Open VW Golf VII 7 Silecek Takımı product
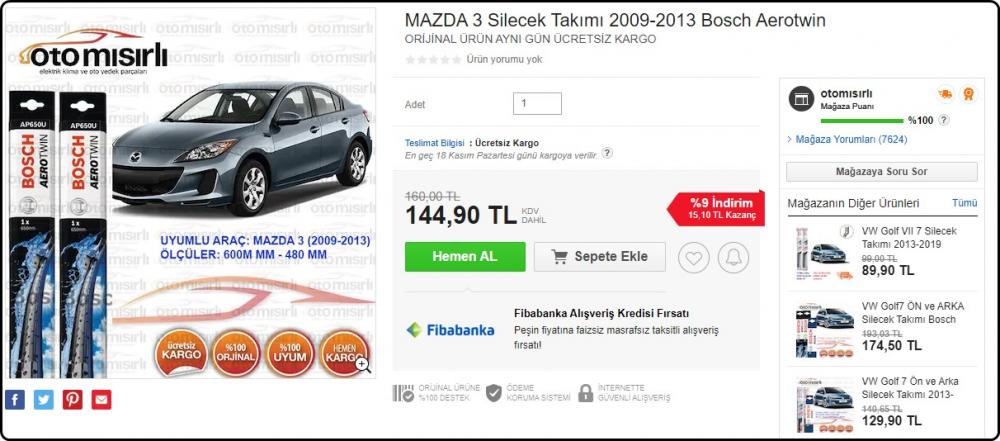 (x=909, y=237)
